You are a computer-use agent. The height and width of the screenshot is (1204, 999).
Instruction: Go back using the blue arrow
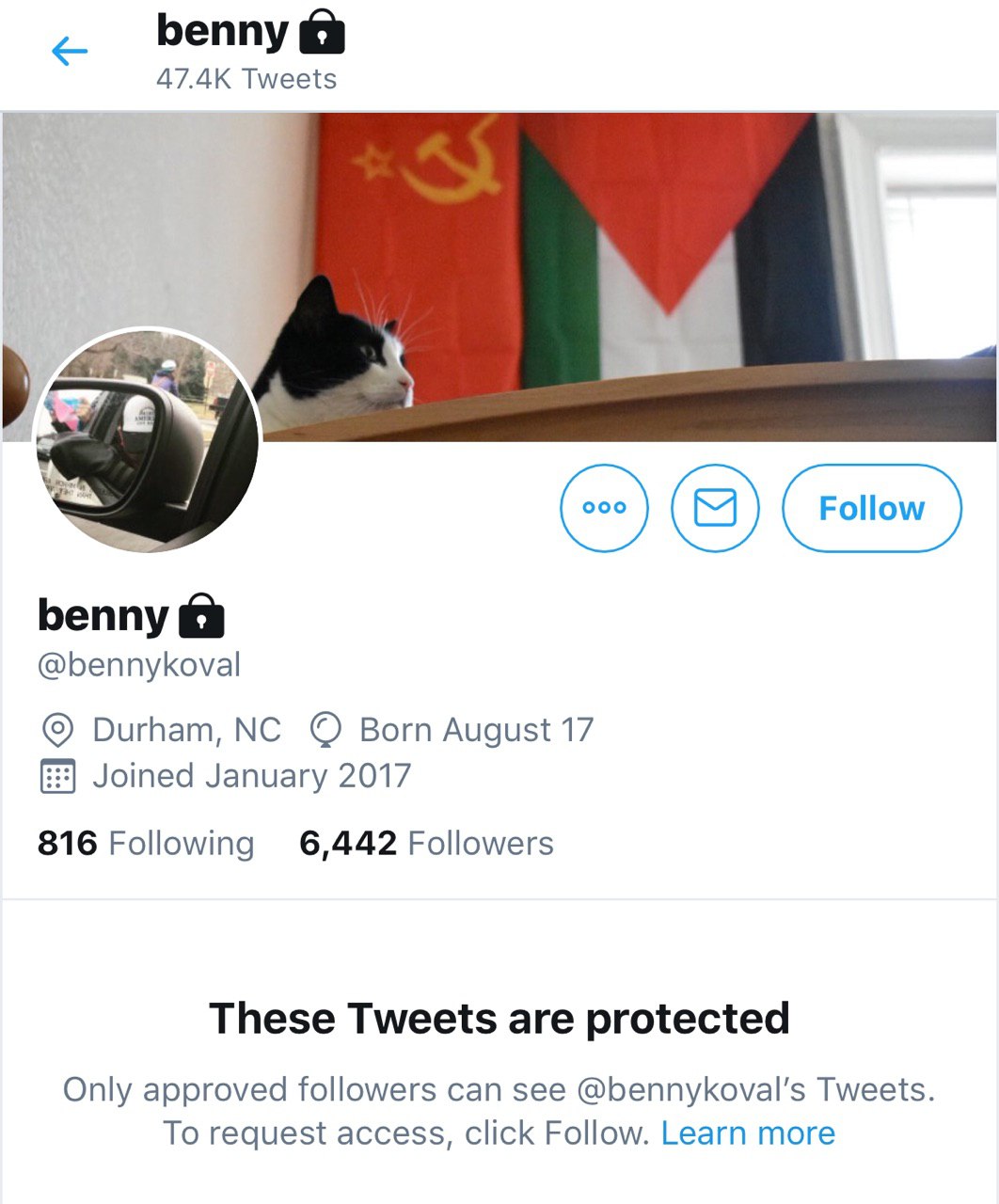point(70,51)
